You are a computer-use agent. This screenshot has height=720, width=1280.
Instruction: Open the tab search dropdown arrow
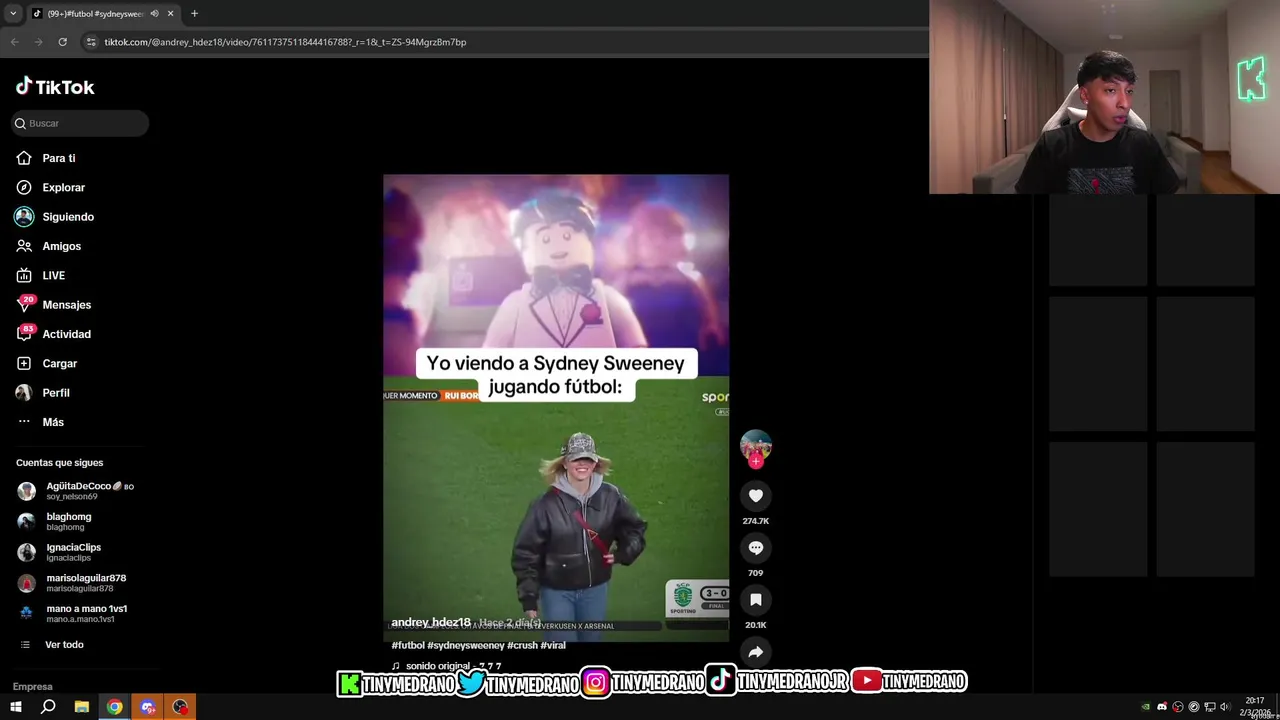(13, 14)
